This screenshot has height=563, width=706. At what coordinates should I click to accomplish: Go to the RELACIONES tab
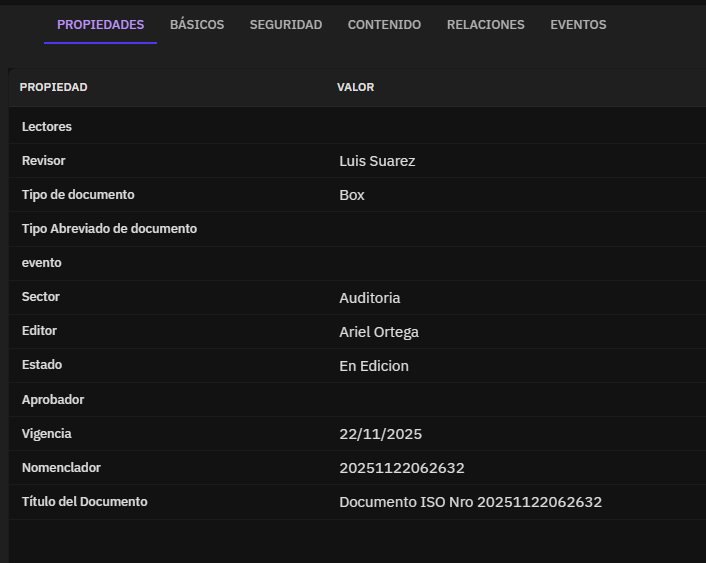pyautogui.click(x=485, y=24)
